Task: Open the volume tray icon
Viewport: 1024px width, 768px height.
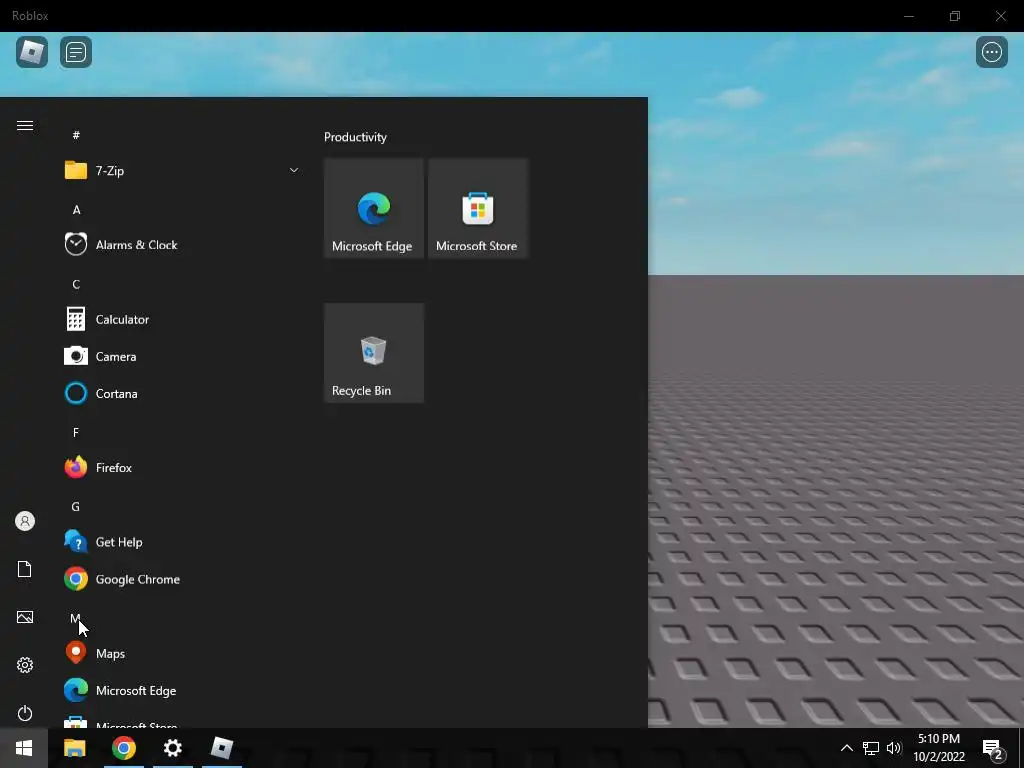Action: click(x=894, y=748)
